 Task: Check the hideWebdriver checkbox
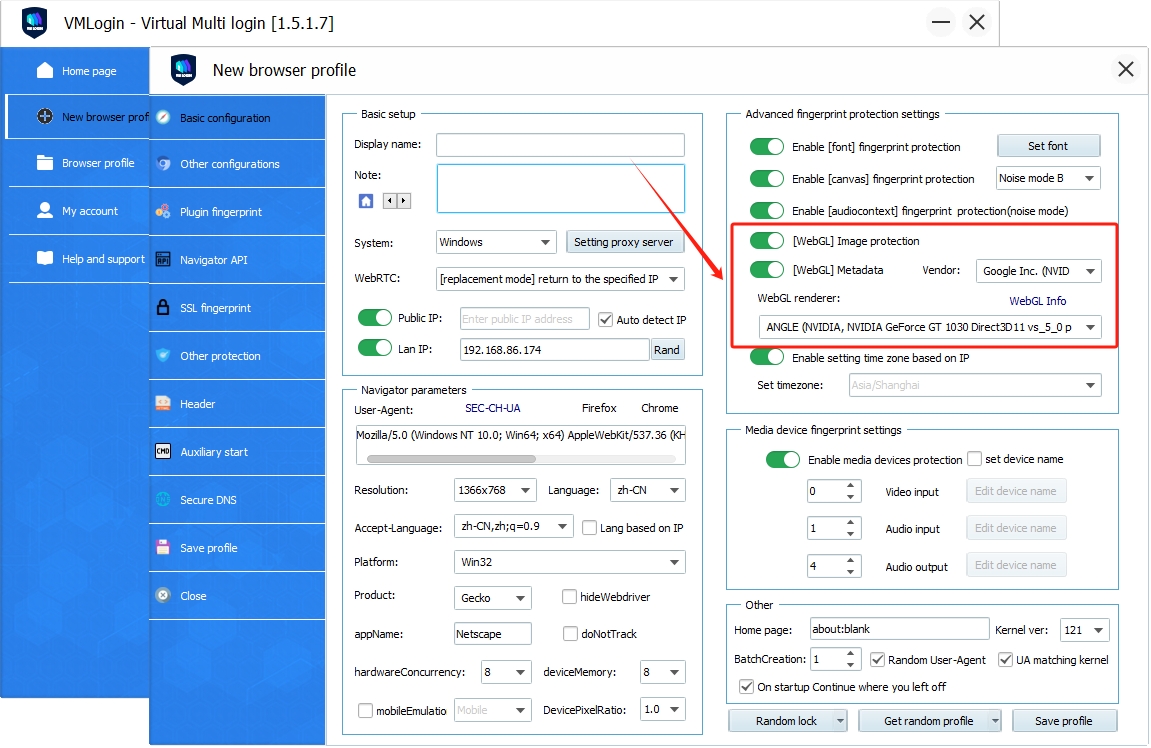[569, 597]
